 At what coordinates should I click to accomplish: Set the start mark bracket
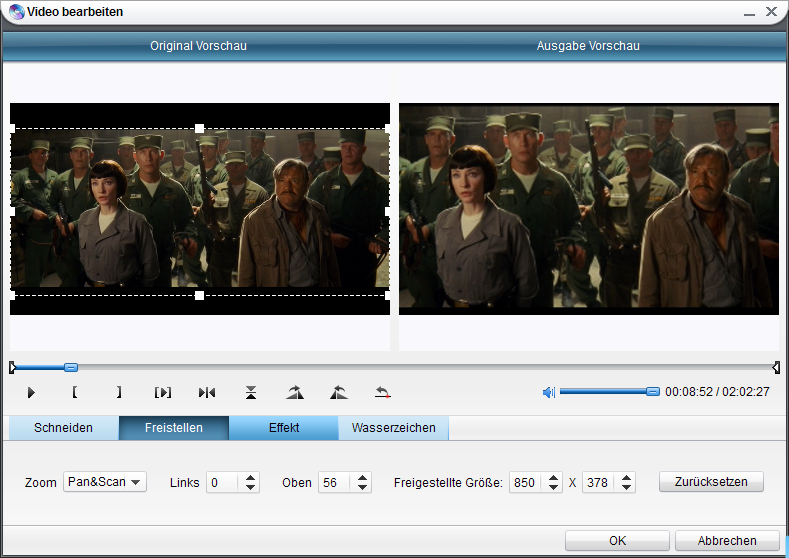75,393
